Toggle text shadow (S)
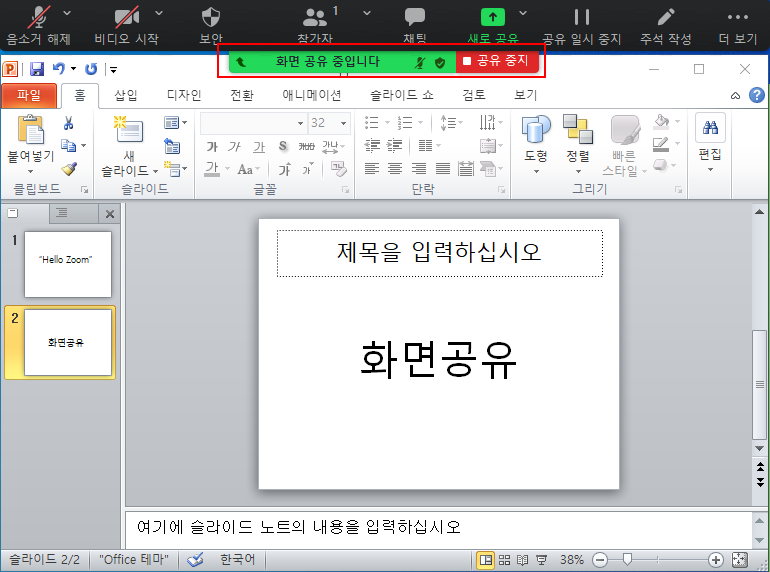 tap(283, 146)
